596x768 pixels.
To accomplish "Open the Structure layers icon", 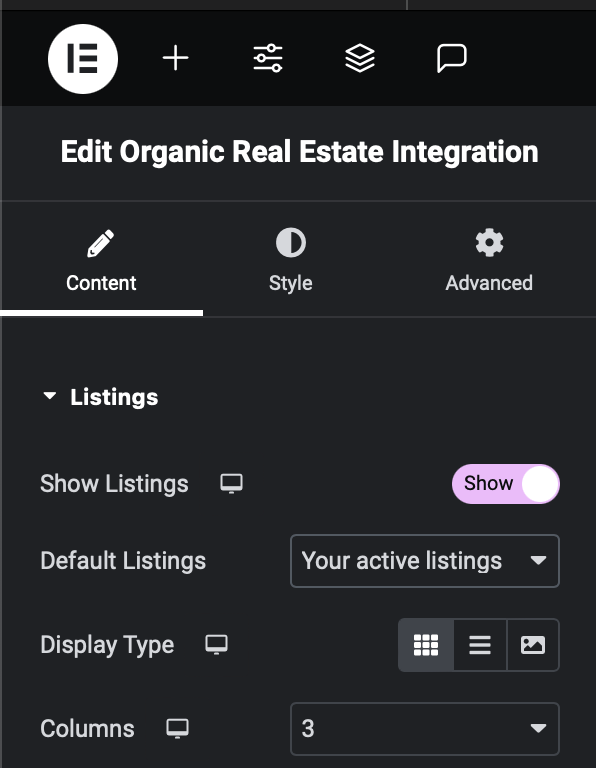I will (x=360, y=58).
